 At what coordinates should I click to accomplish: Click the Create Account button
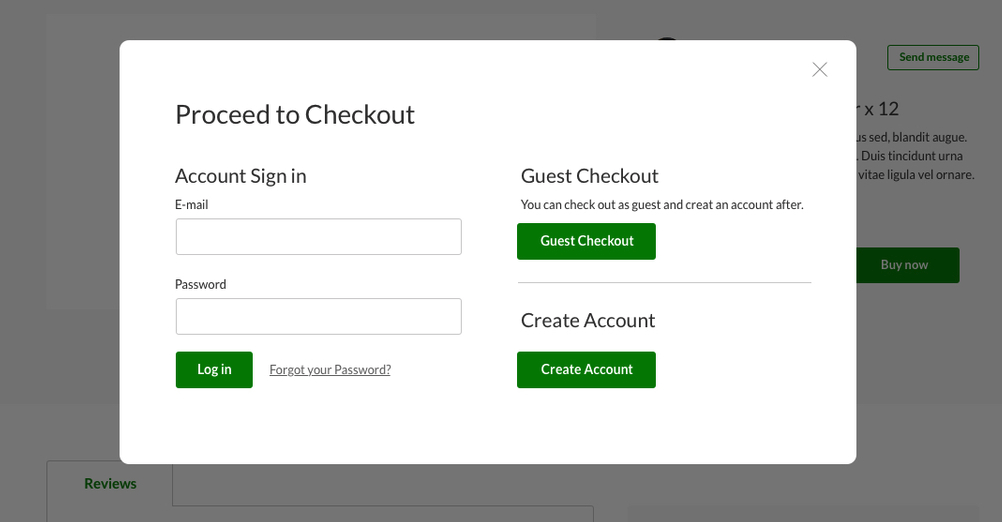(586, 370)
